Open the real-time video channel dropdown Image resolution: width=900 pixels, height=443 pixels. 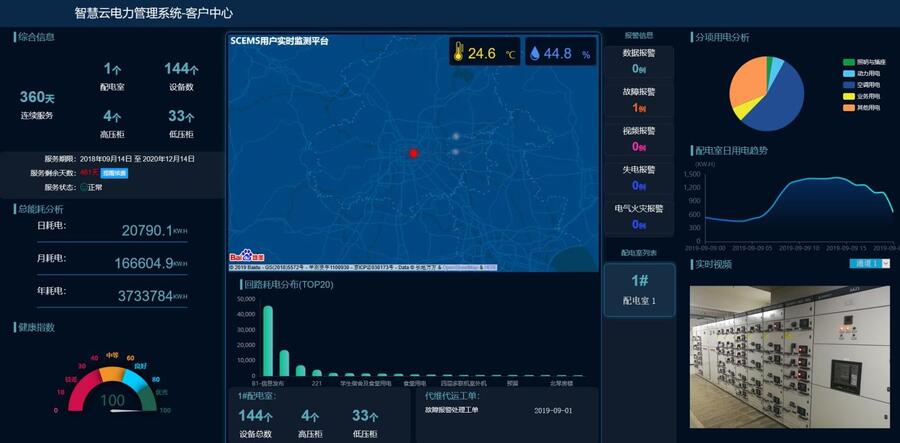(x=868, y=263)
